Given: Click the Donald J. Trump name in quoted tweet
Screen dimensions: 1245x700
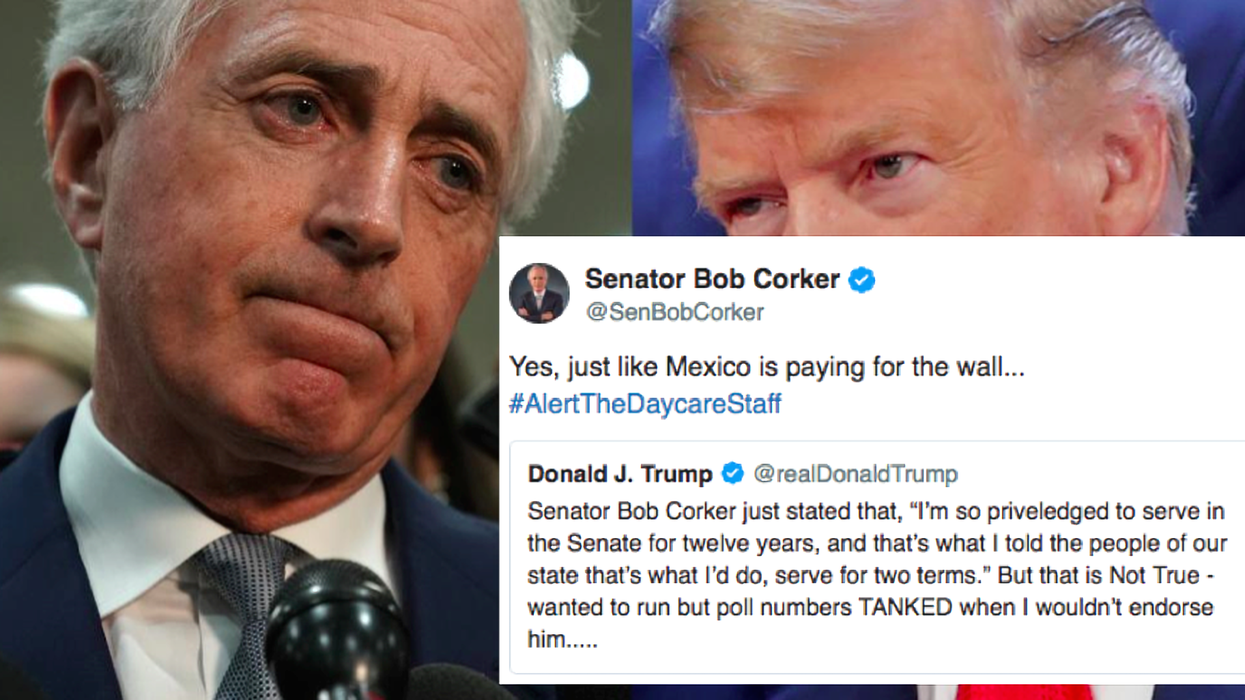Looking at the screenshot, I should (620, 473).
